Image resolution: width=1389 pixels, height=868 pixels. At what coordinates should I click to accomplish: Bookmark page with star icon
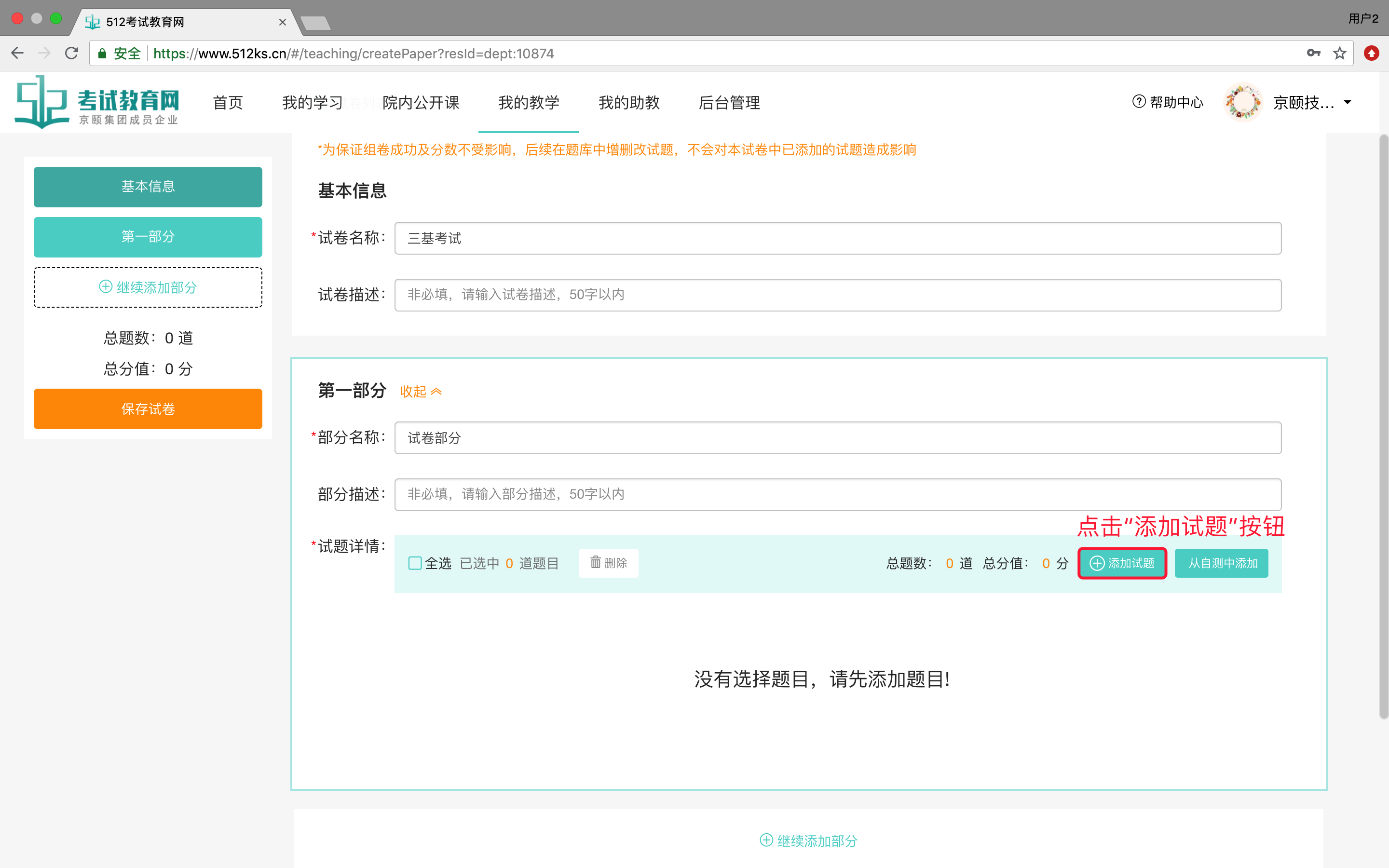point(1340,54)
